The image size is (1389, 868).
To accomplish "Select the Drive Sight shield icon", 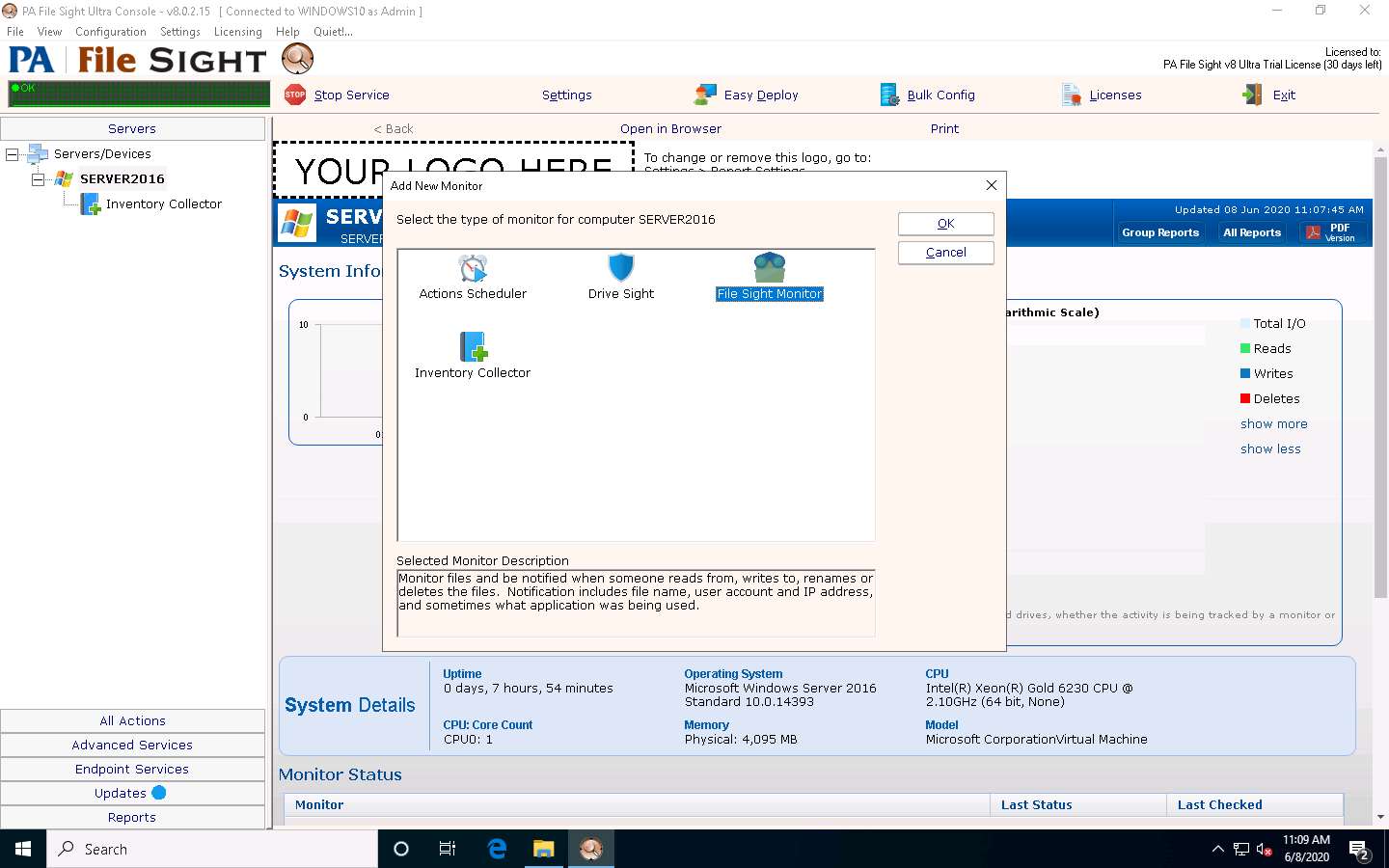I will (x=621, y=267).
